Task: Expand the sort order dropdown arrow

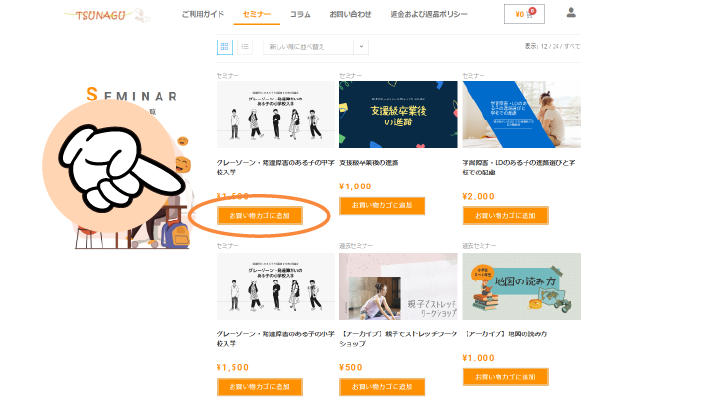Action: [x=361, y=46]
